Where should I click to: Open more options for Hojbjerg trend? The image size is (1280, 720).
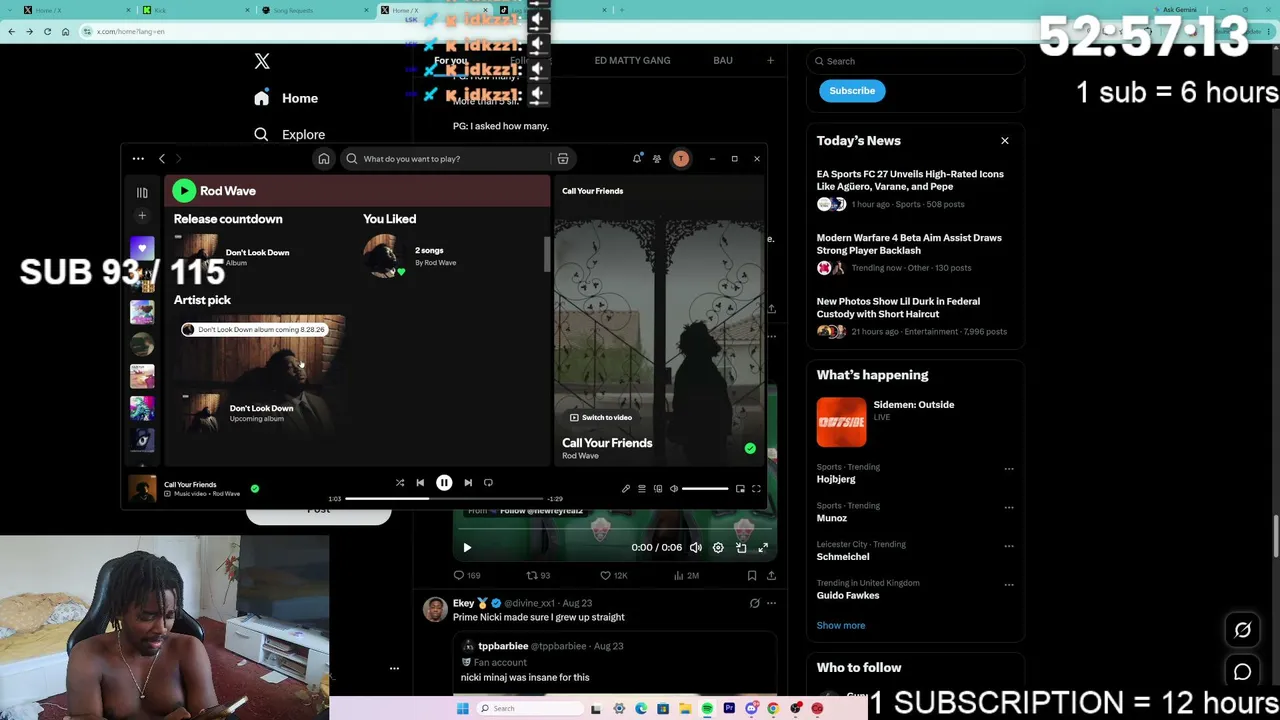1009,469
